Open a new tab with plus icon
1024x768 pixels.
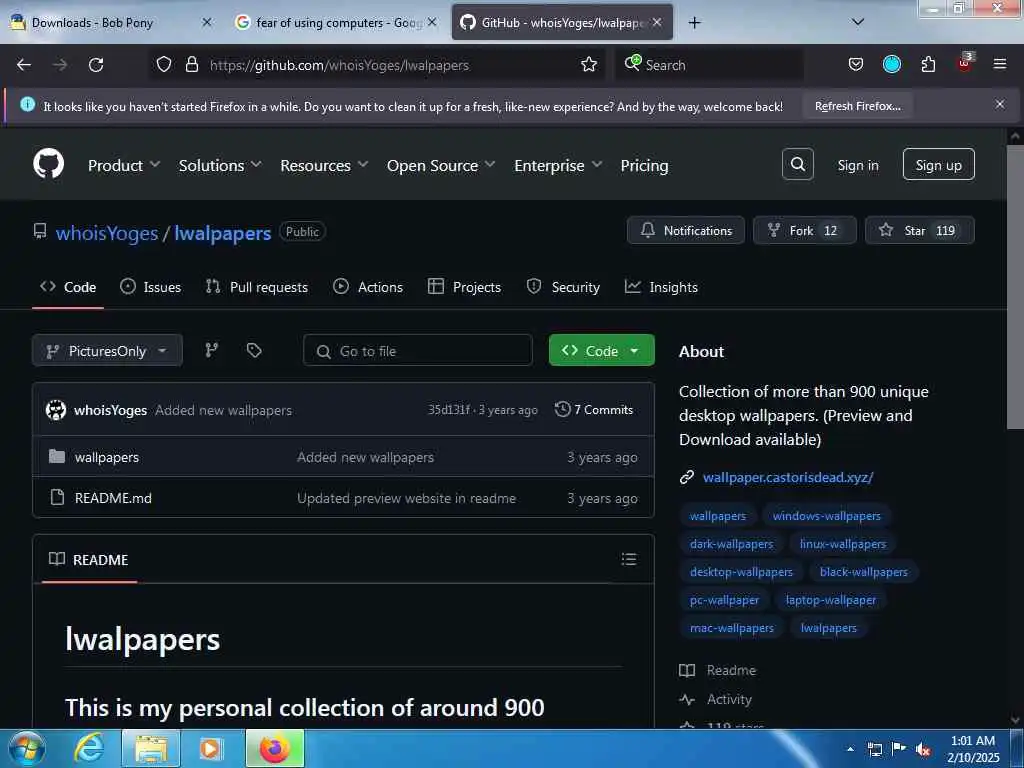694,23
